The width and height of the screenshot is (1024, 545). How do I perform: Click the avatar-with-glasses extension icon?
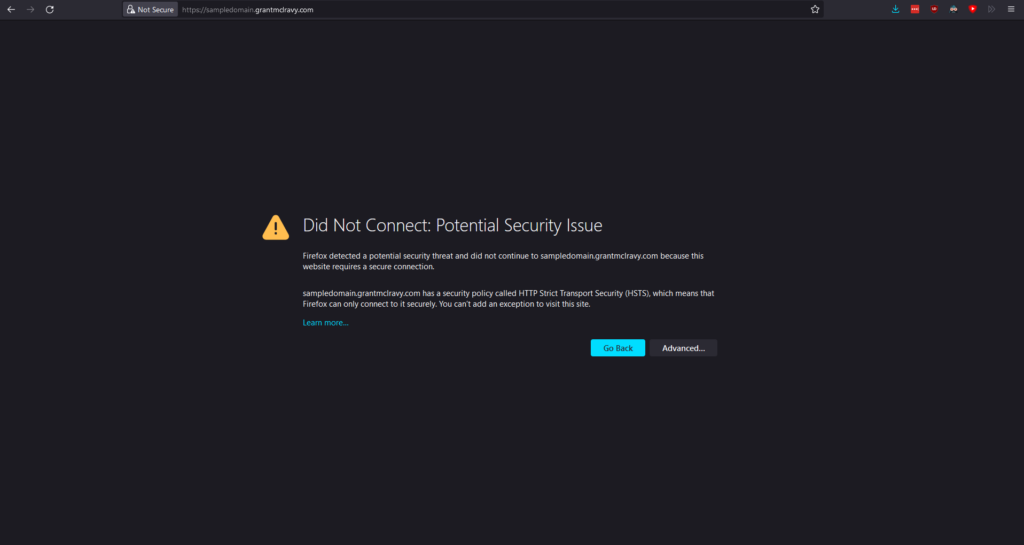click(x=953, y=9)
